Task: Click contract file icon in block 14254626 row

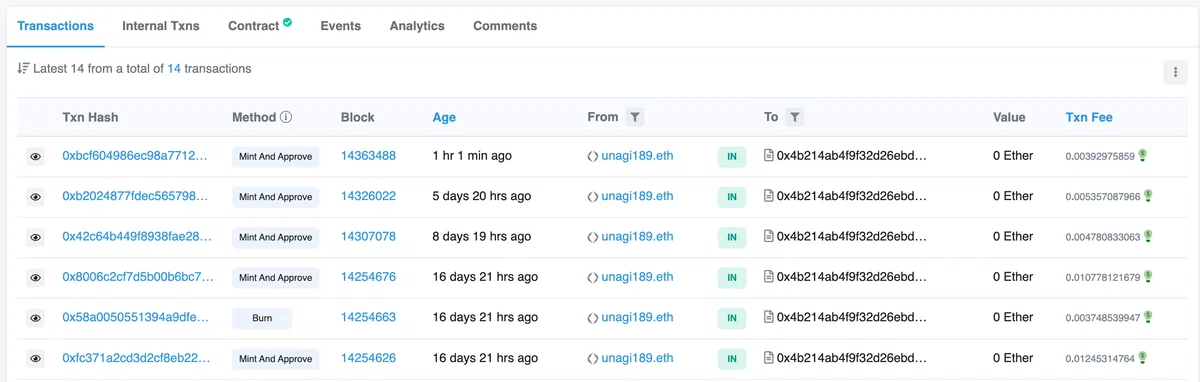Action: point(768,358)
